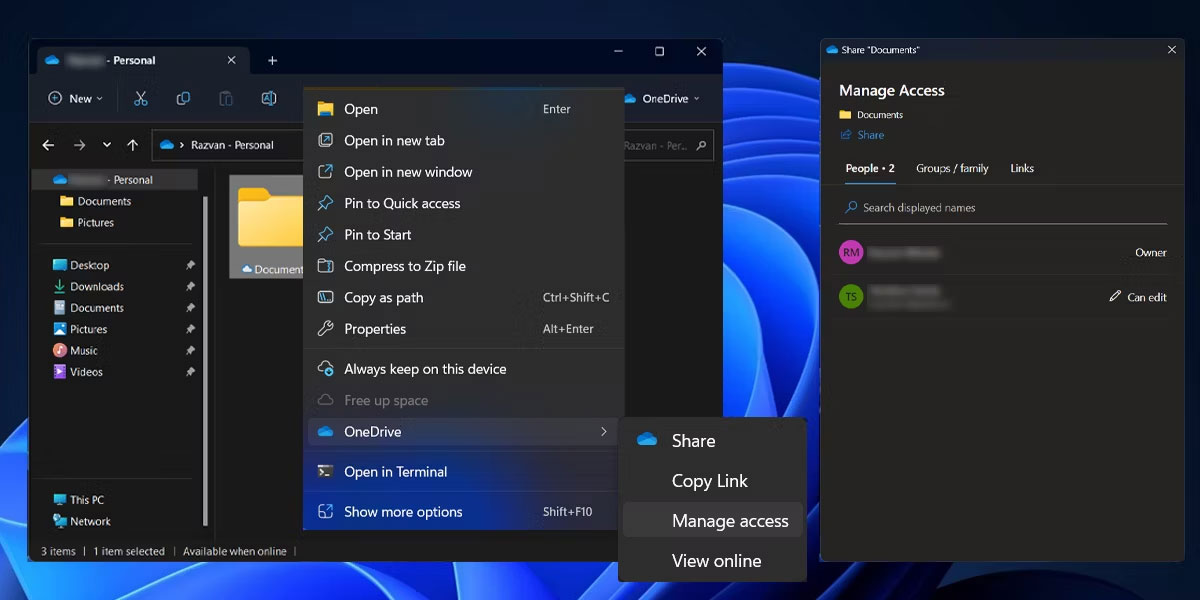
Task: Click the Copy icon in the File Explorer toolbar
Action: [183, 98]
